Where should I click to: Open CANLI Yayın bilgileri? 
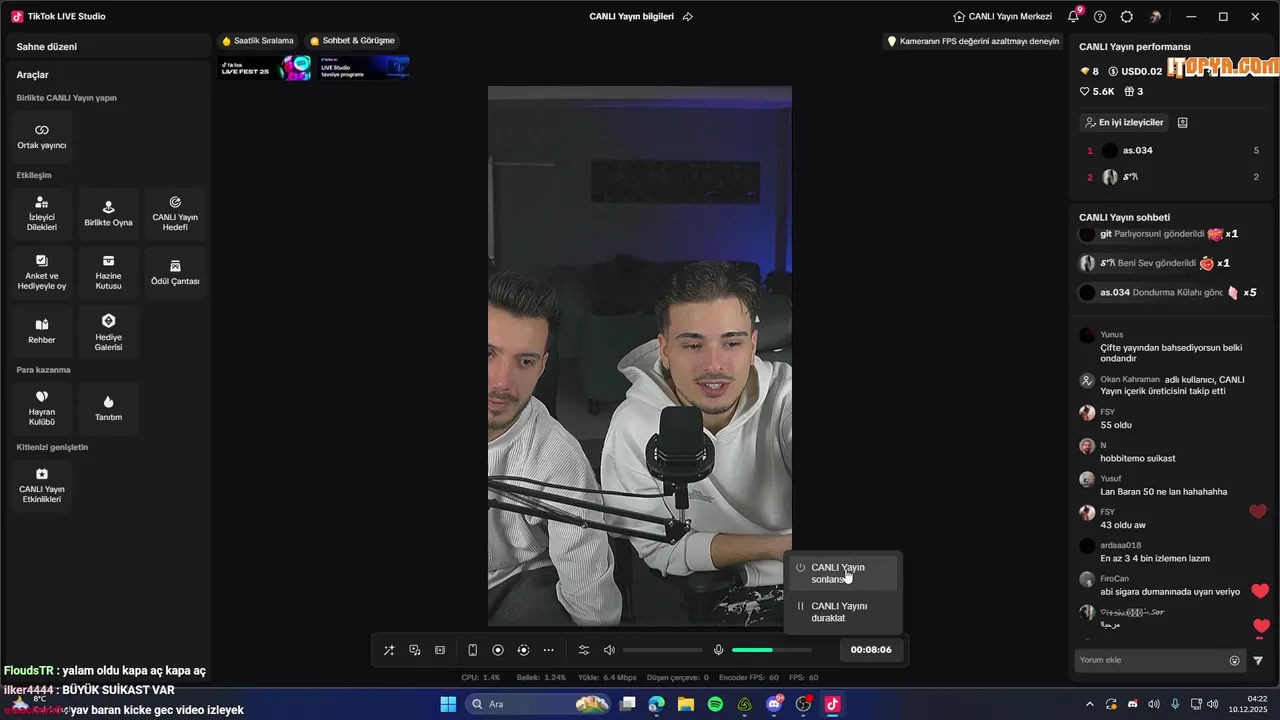(x=631, y=16)
